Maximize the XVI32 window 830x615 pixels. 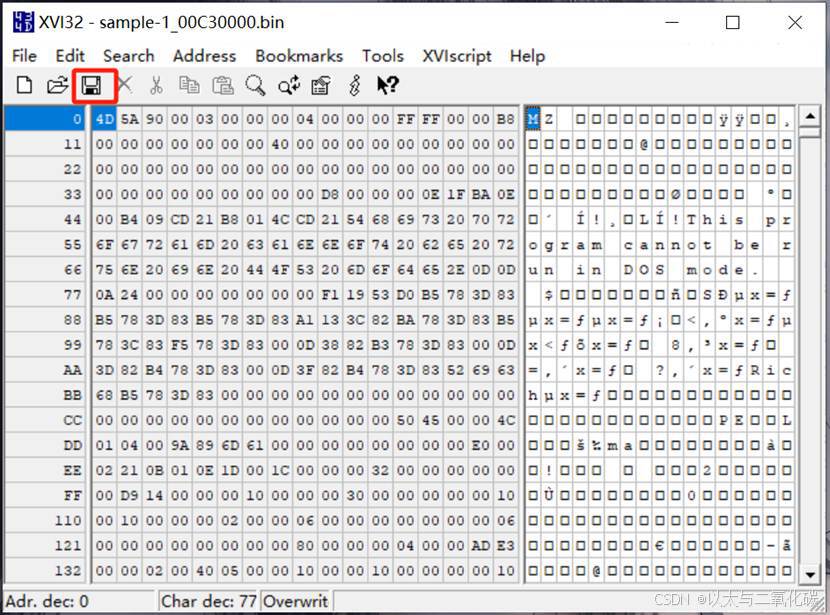(733, 22)
